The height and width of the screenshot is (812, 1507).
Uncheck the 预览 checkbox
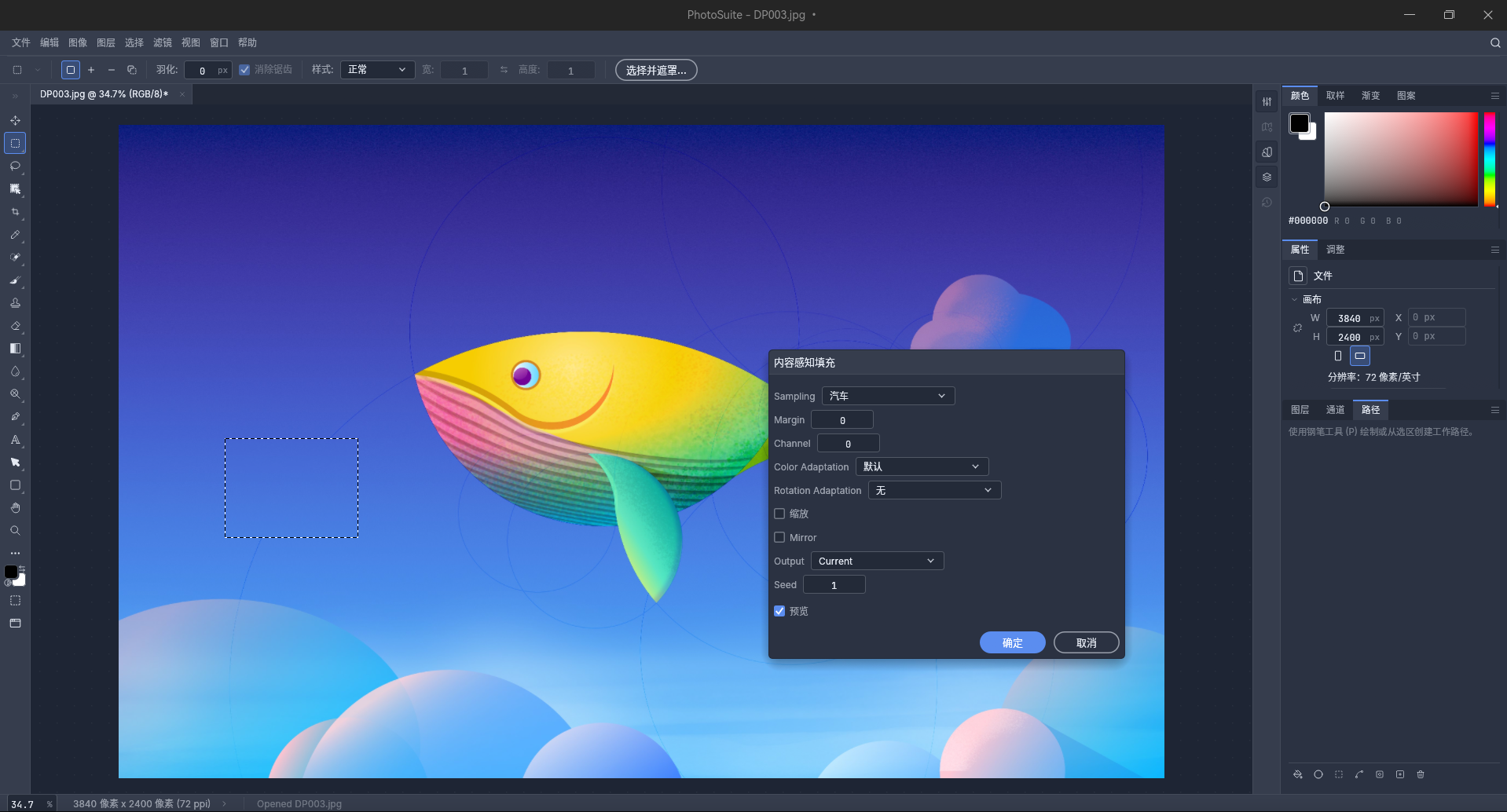[x=779, y=611]
